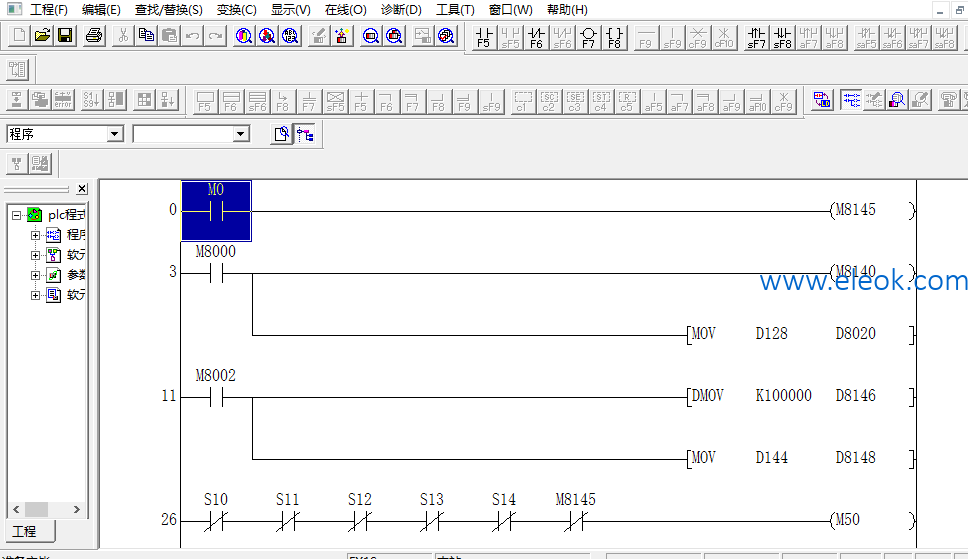
Task: Click the error check toolbar icon
Action: 63,99
